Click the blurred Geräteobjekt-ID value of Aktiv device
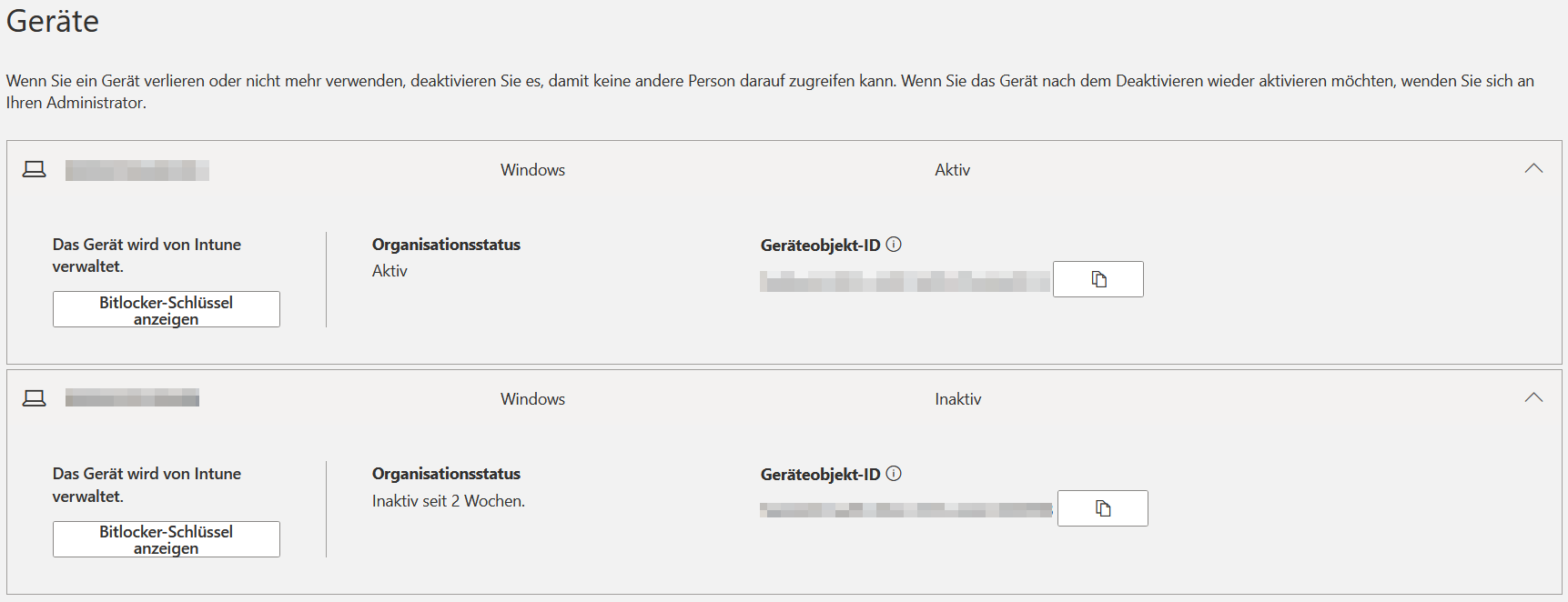Screen dimensions: 1568x602 [x=905, y=282]
